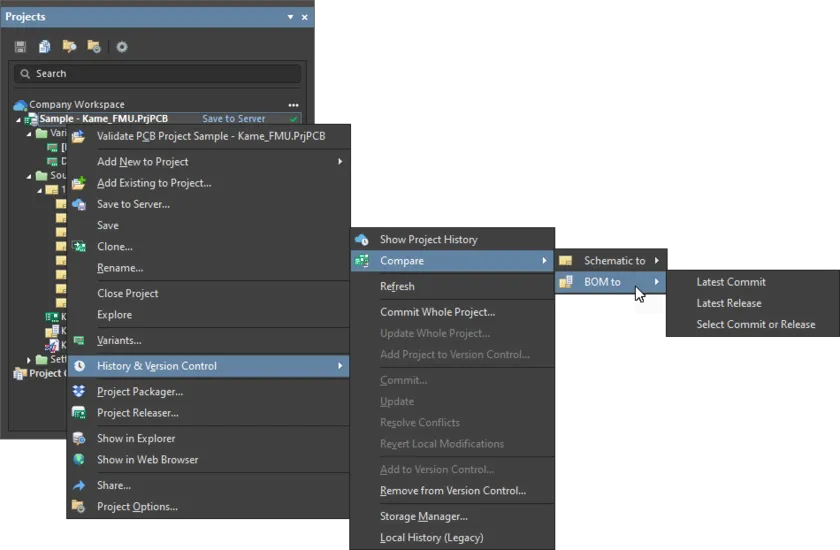Open Projects panel dropdown arrow in title bar

tap(290, 17)
